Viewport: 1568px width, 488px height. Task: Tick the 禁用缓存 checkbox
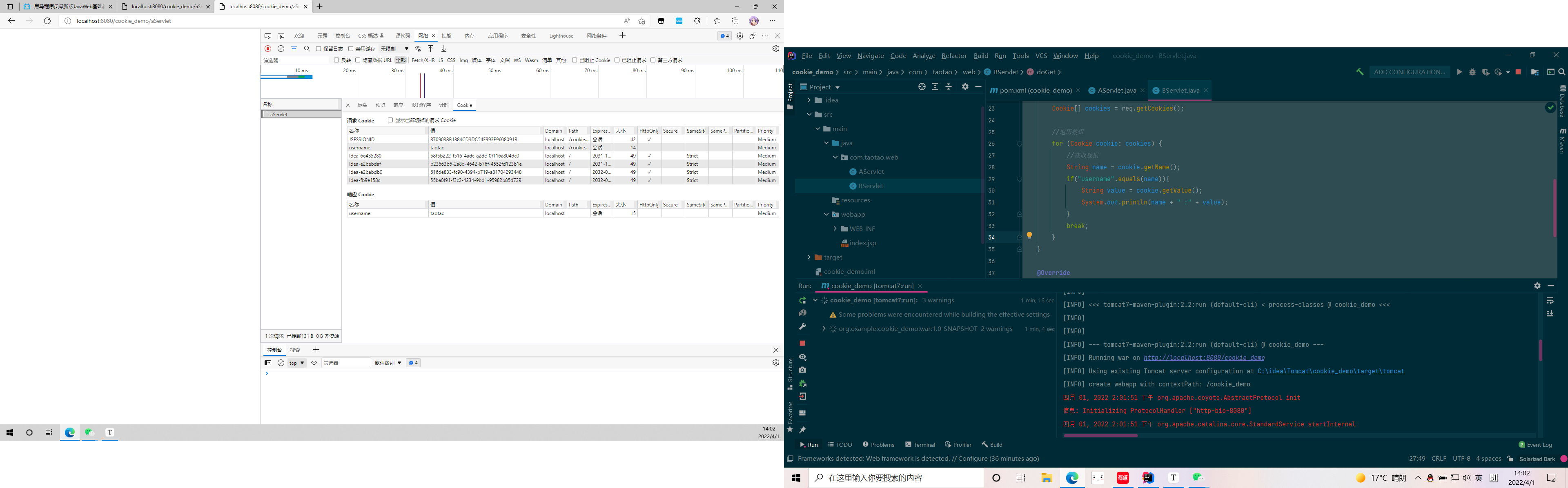(x=351, y=49)
